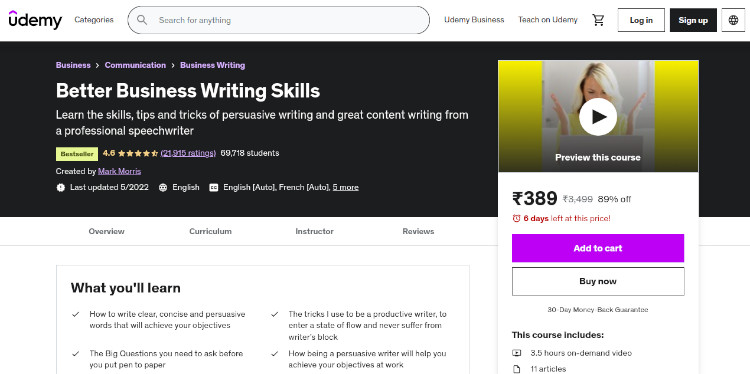Screen dimensions: 750x374
Task: Click the search magnifier icon
Action: pyautogui.click(x=142, y=20)
